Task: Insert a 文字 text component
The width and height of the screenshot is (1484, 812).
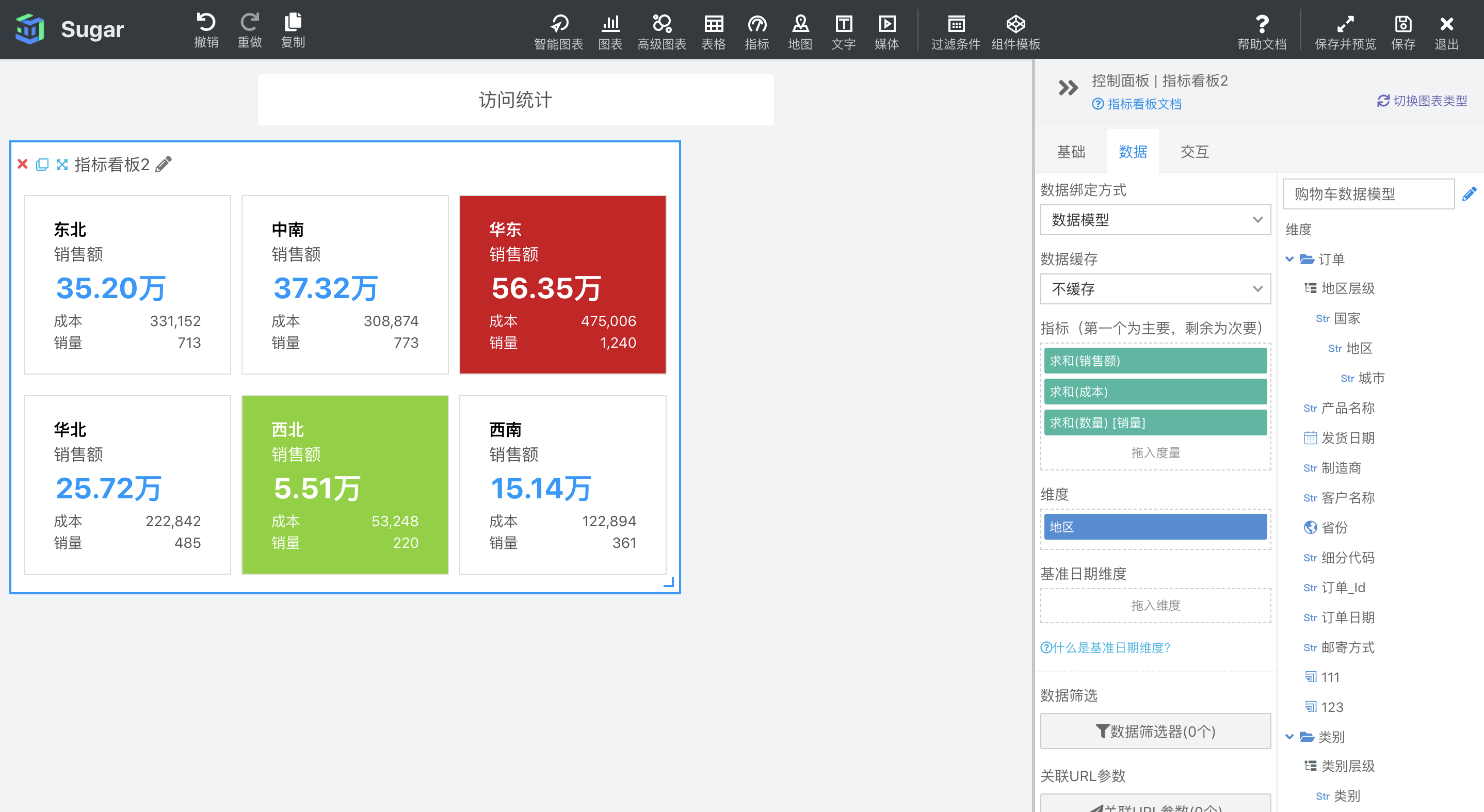Action: pyautogui.click(x=843, y=33)
